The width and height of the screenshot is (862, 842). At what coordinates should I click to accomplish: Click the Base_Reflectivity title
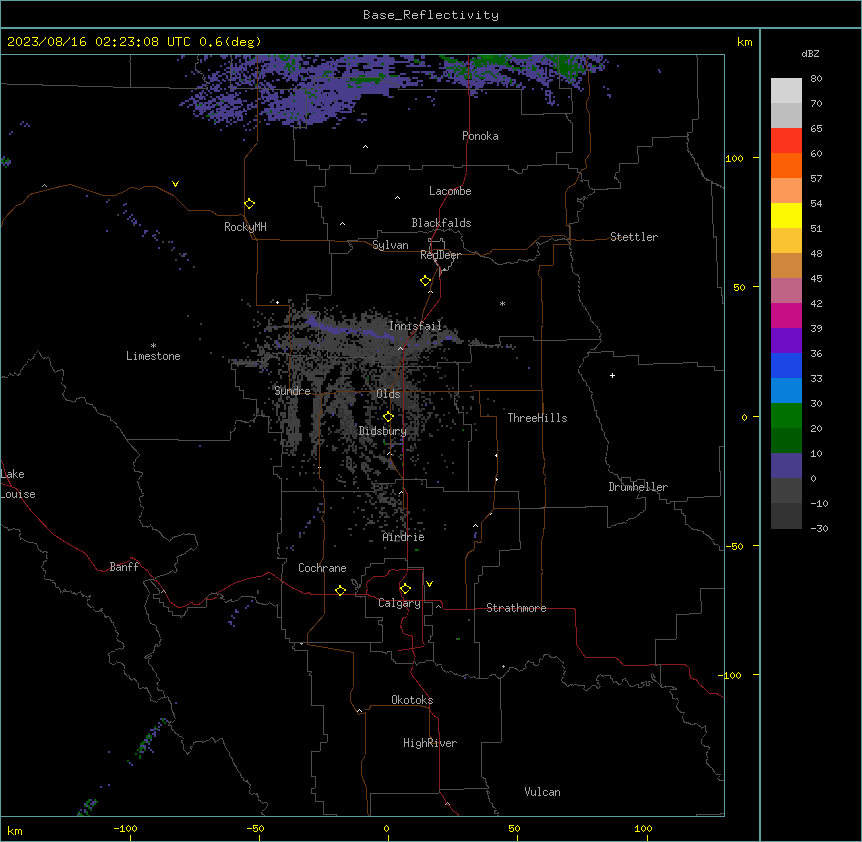pos(431,15)
